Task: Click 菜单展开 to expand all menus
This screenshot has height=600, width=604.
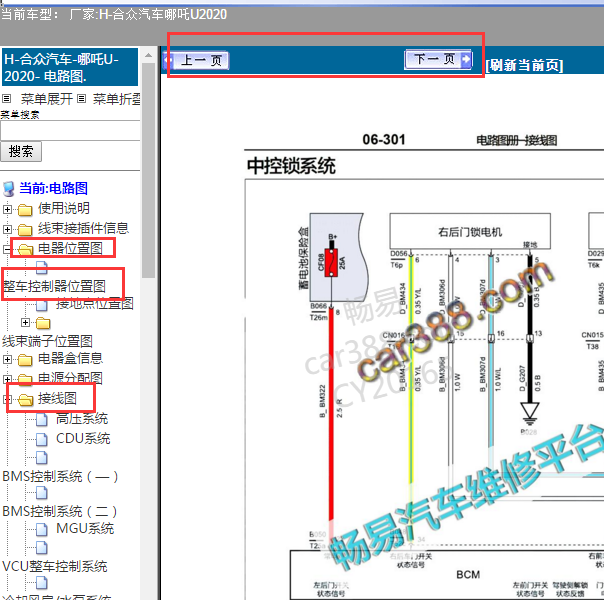Action: point(47,99)
